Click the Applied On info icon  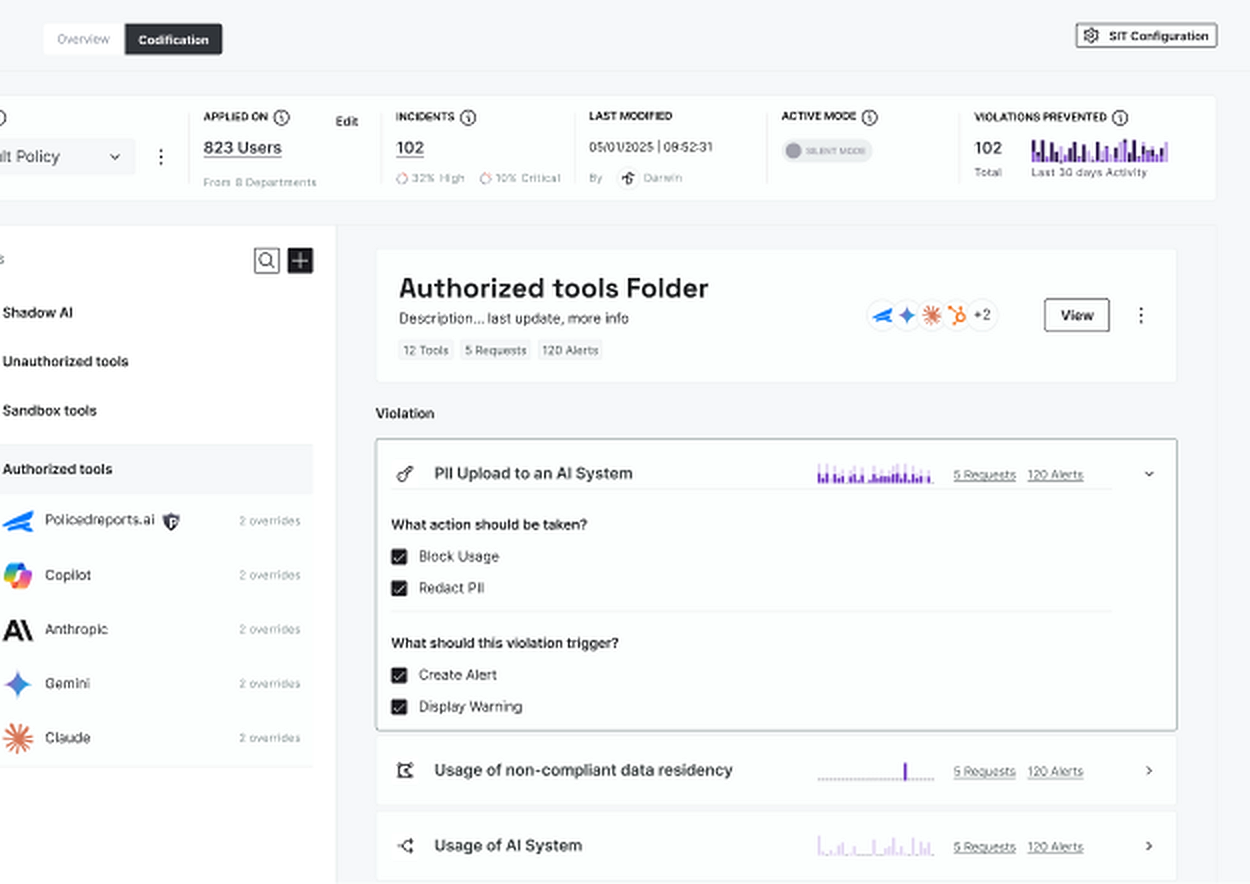pyautogui.click(x=282, y=117)
